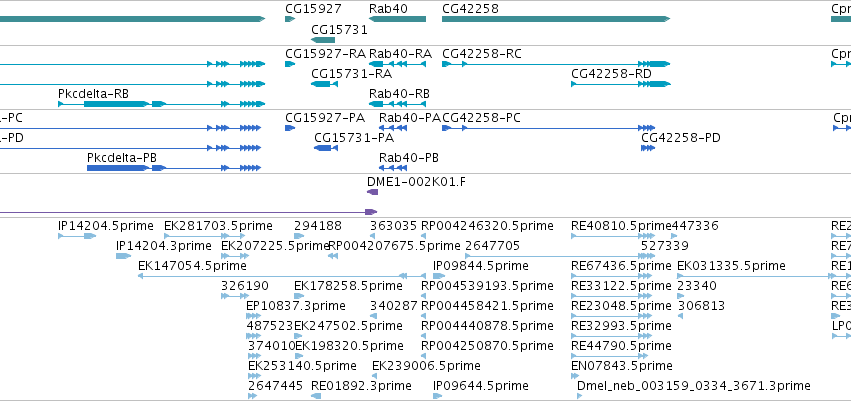Select EST EK253140.5prime
851x401 pixels.
click(255, 376)
